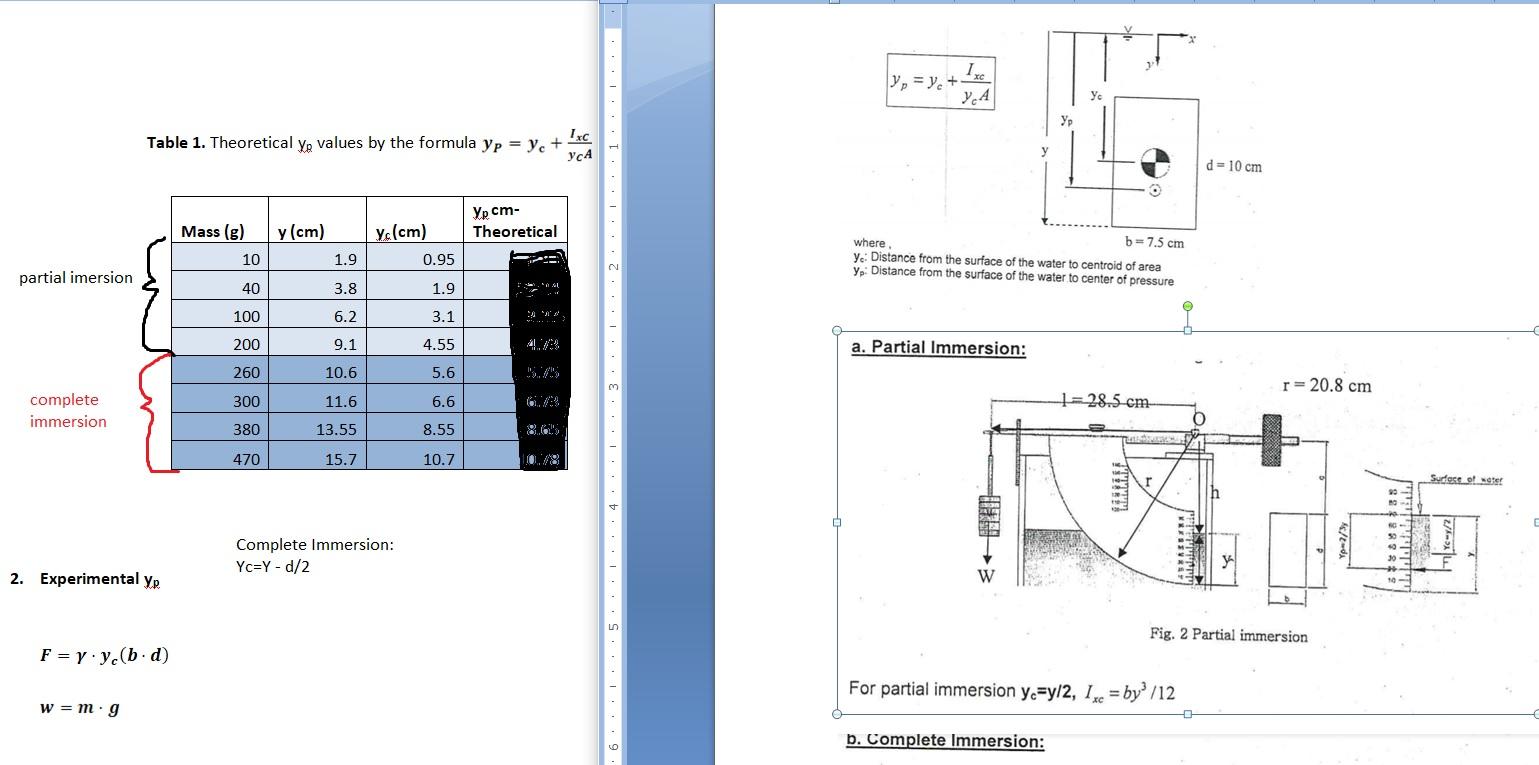
Task: Click the Mass (g) table header cell
Action: coord(212,230)
